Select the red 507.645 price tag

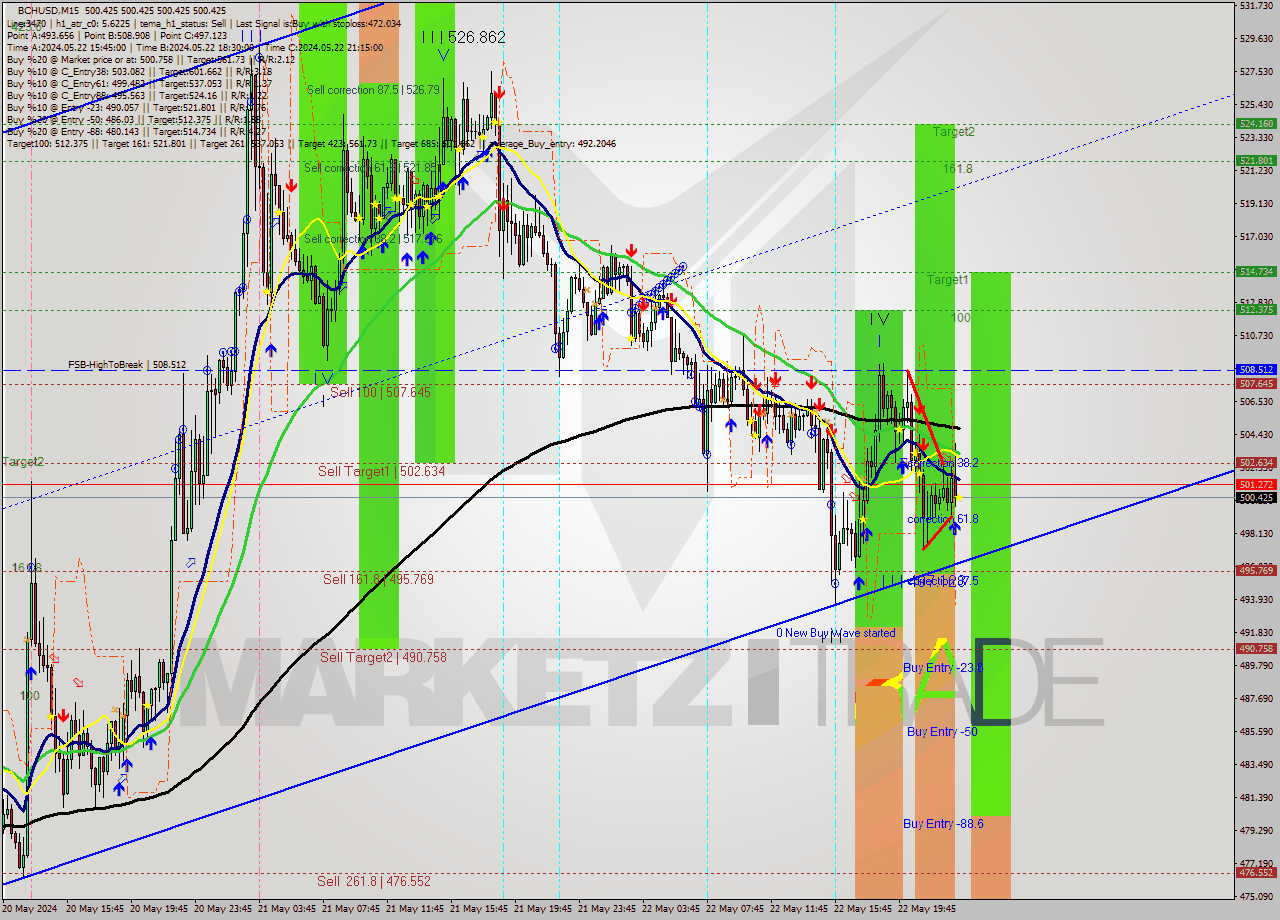[x=1256, y=383]
